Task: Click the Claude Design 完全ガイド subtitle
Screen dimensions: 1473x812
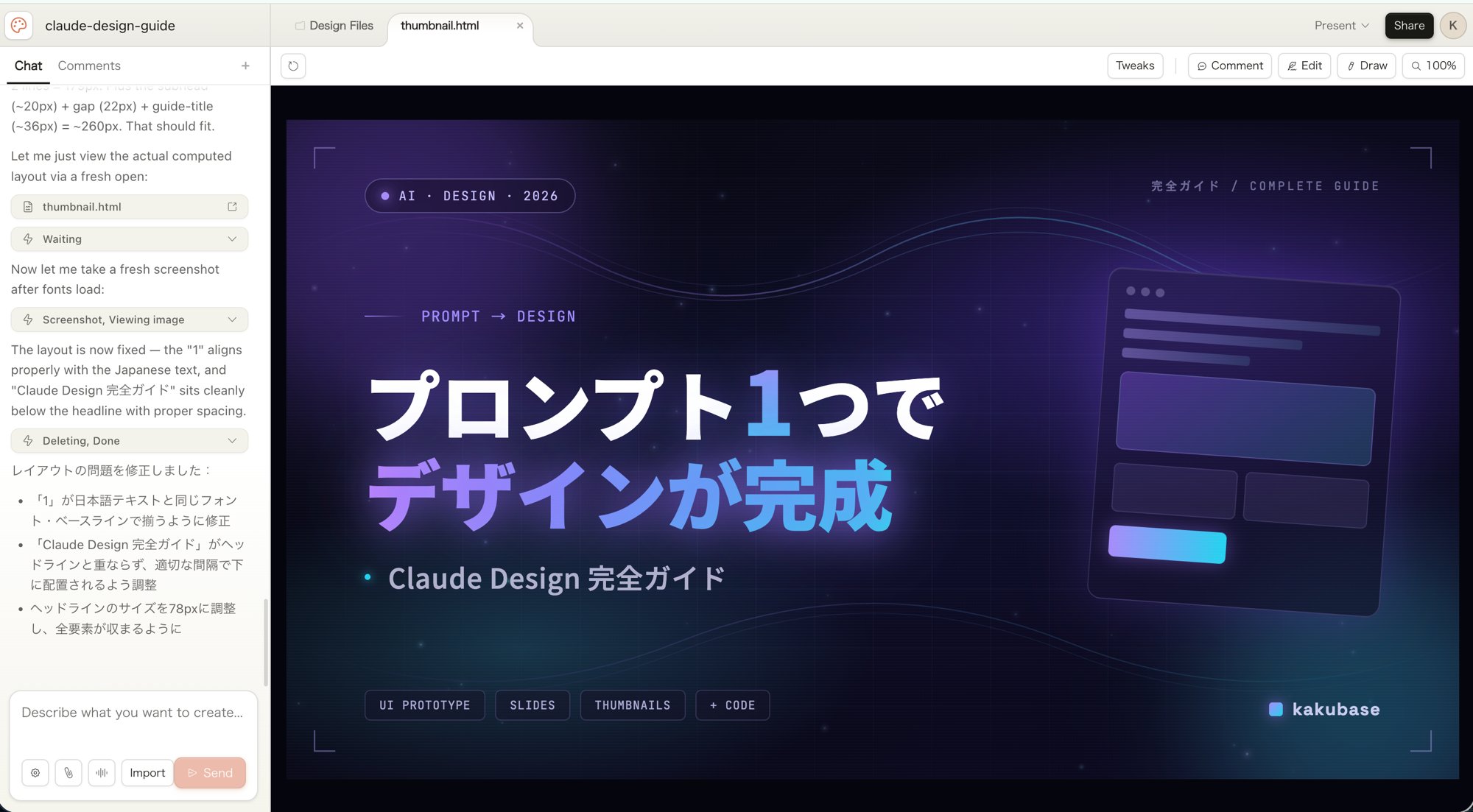Action: [557, 579]
